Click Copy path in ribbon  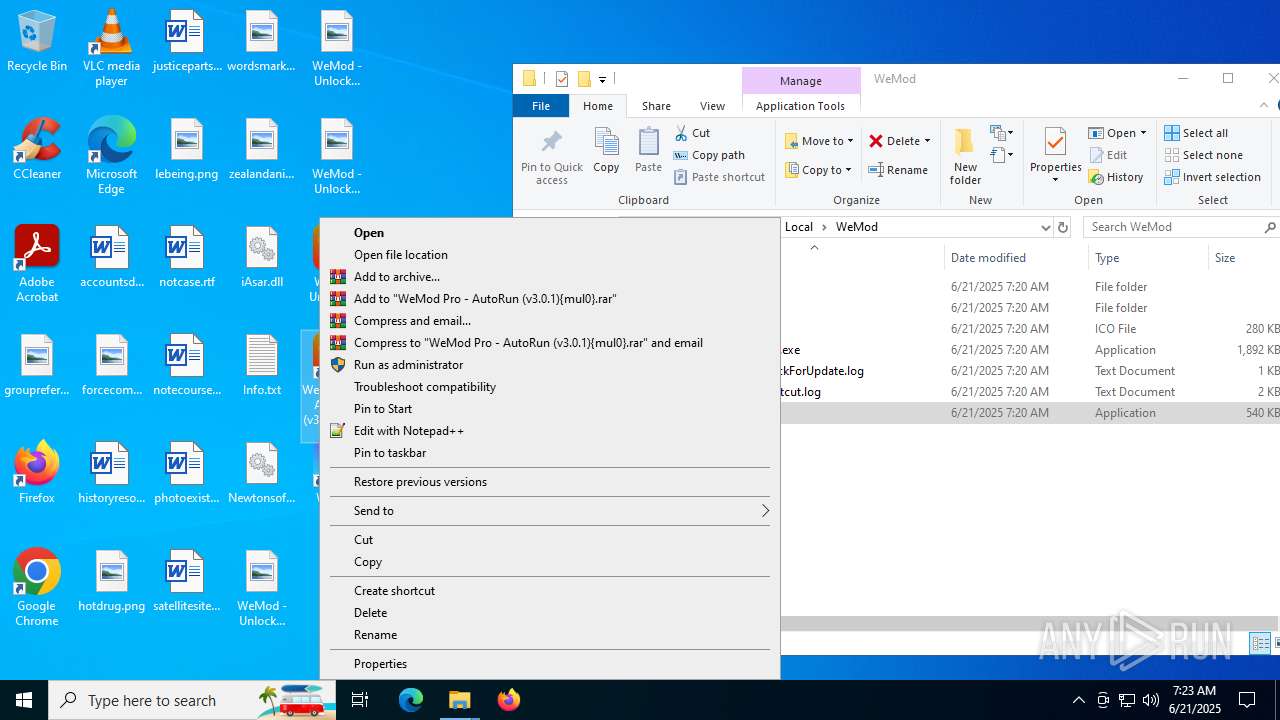pyautogui.click(x=709, y=155)
